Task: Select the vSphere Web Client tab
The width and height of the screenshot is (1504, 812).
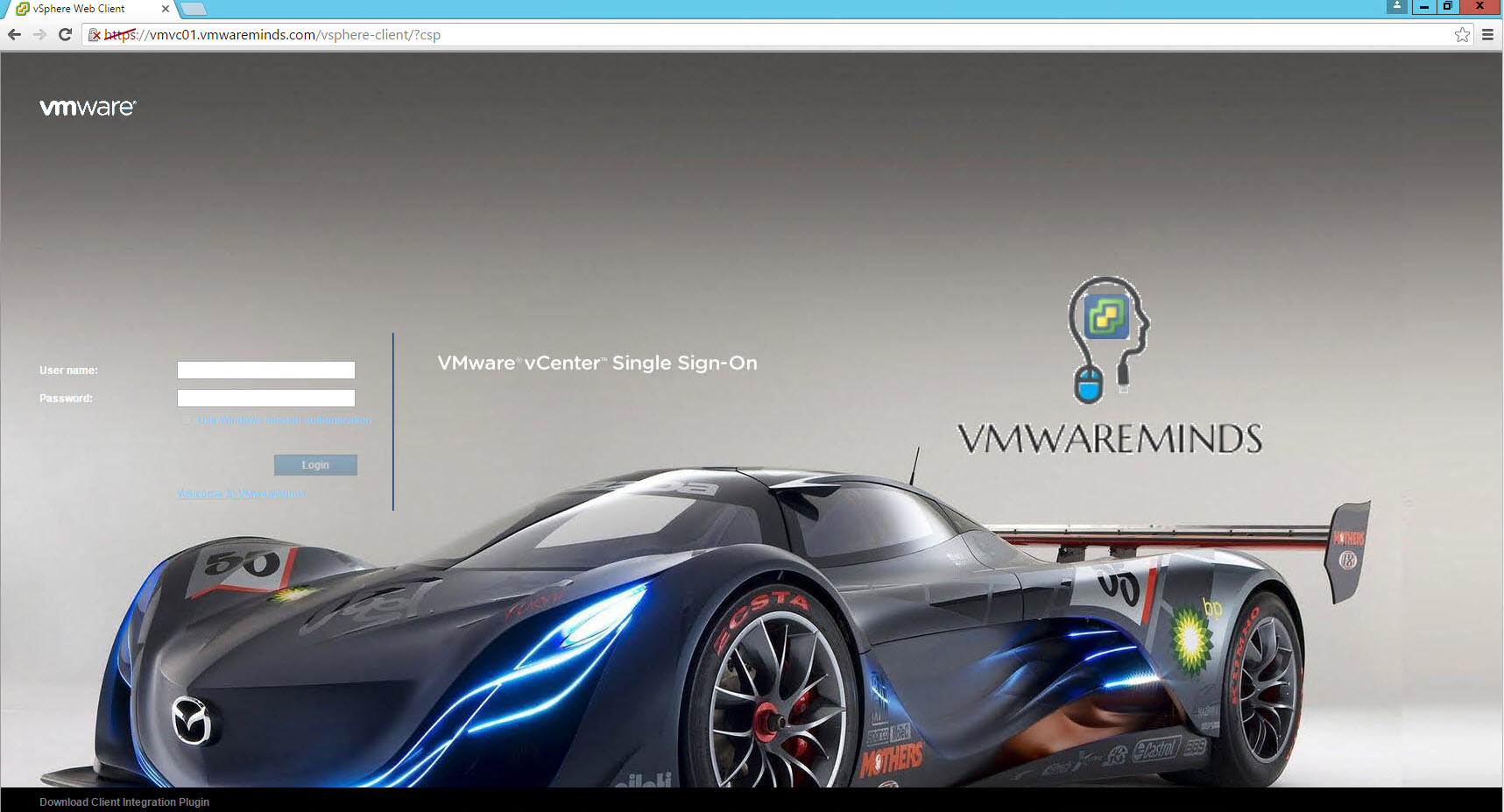Action: click(x=90, y=9)
